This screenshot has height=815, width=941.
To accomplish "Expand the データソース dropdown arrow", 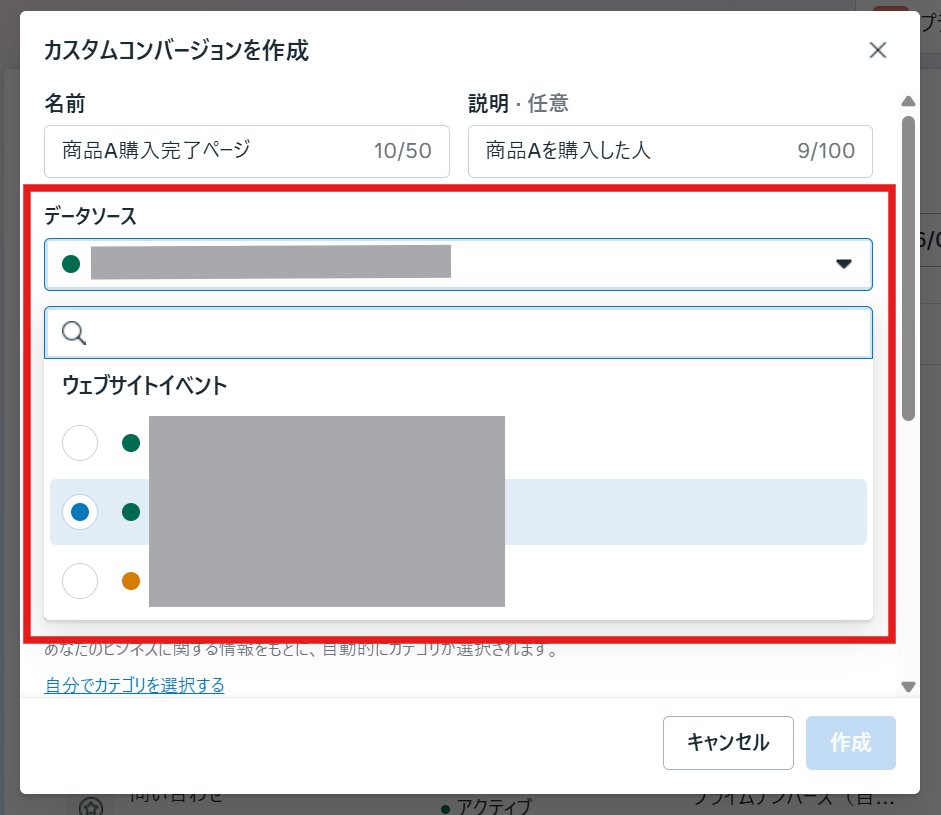I will click(843, 264).
